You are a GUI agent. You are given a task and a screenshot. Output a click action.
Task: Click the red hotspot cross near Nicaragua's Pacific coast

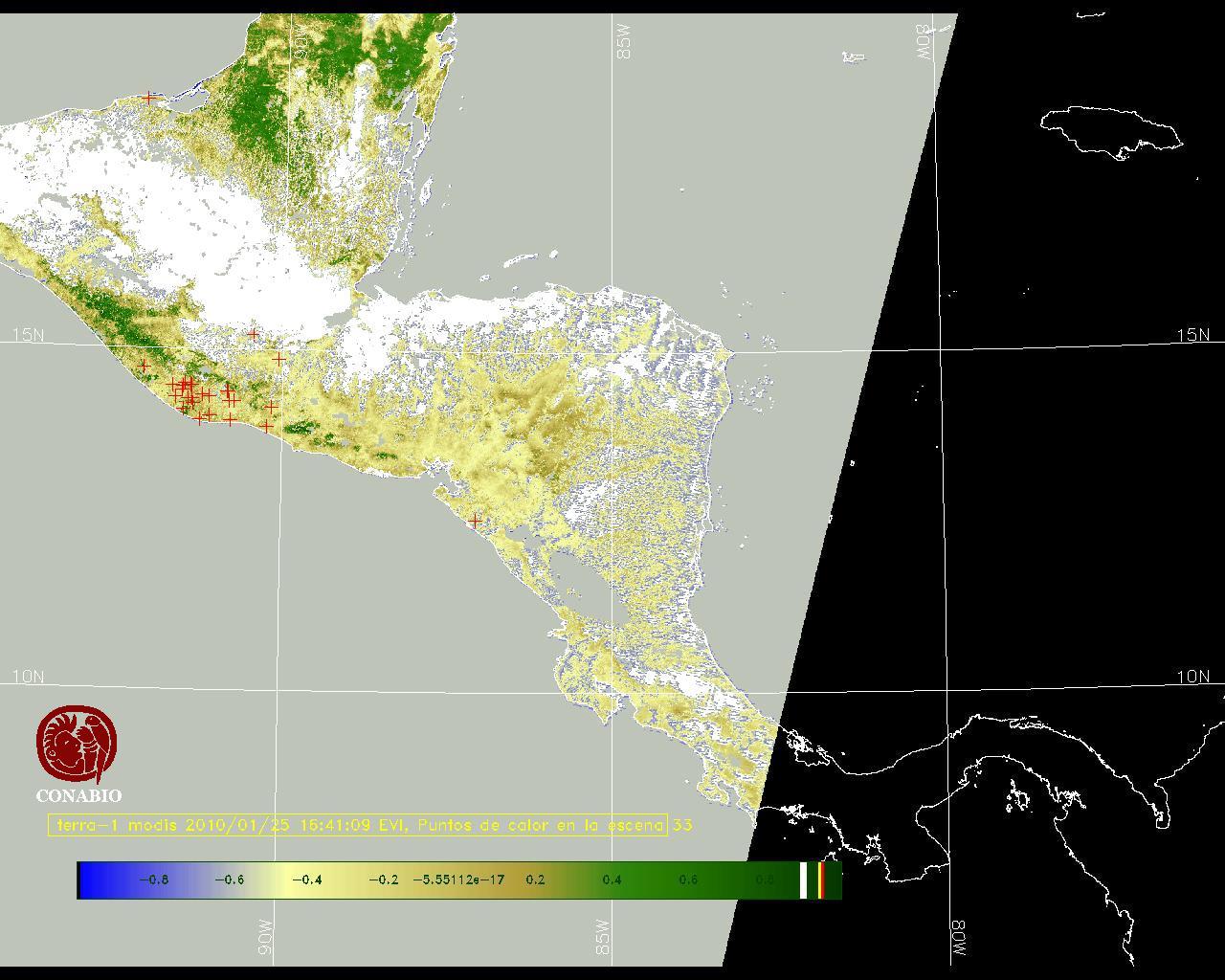pos(475,521)
